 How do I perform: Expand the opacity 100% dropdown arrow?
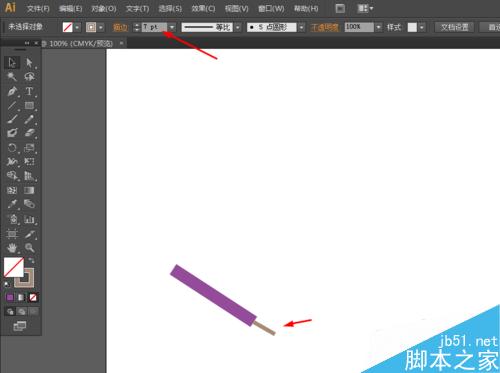[378, 27]
